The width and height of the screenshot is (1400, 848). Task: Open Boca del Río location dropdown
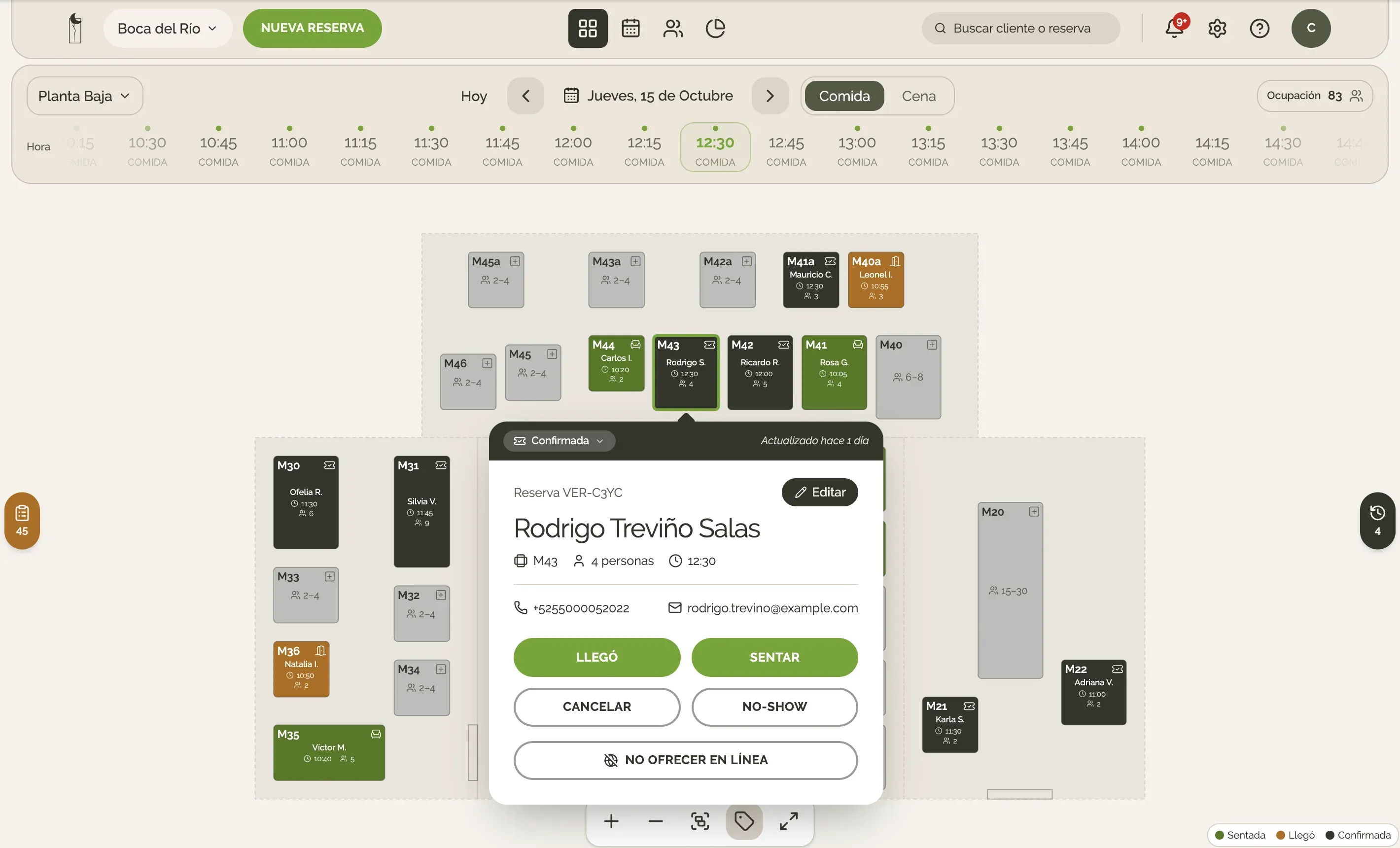click(x=167, y=28)
